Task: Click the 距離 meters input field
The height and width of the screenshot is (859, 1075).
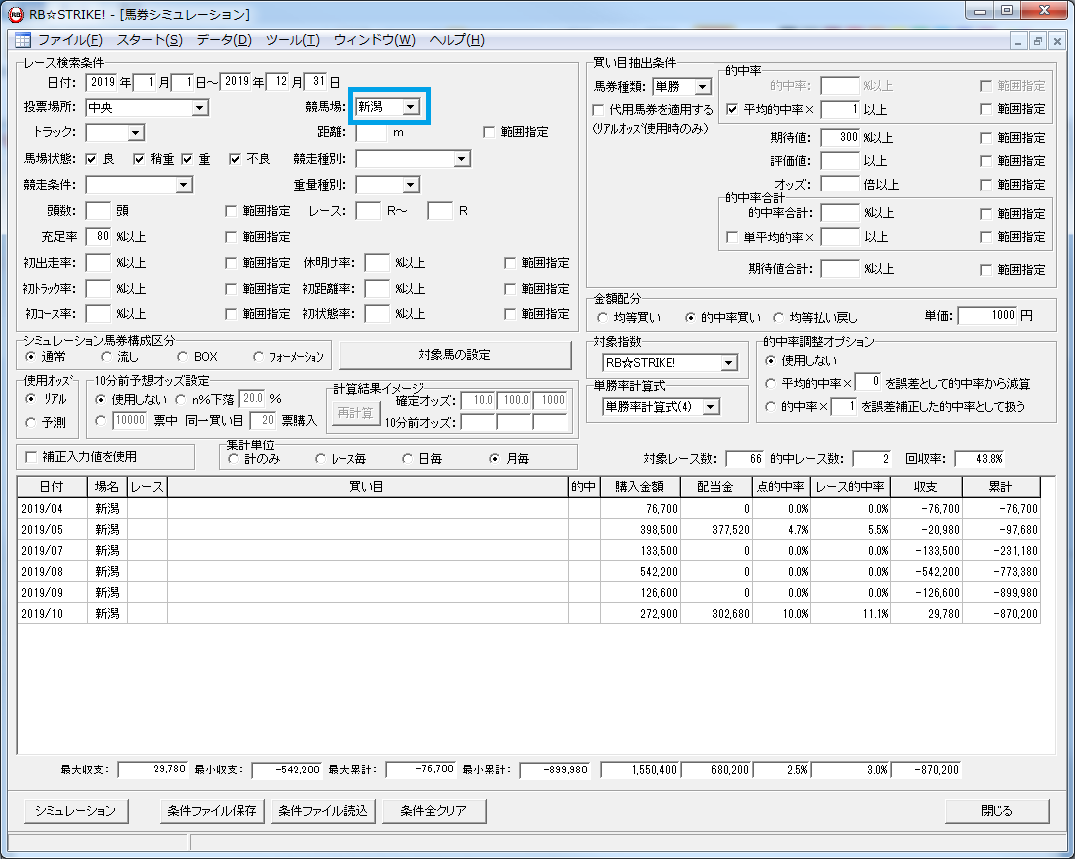Action: tap(372, 132)
